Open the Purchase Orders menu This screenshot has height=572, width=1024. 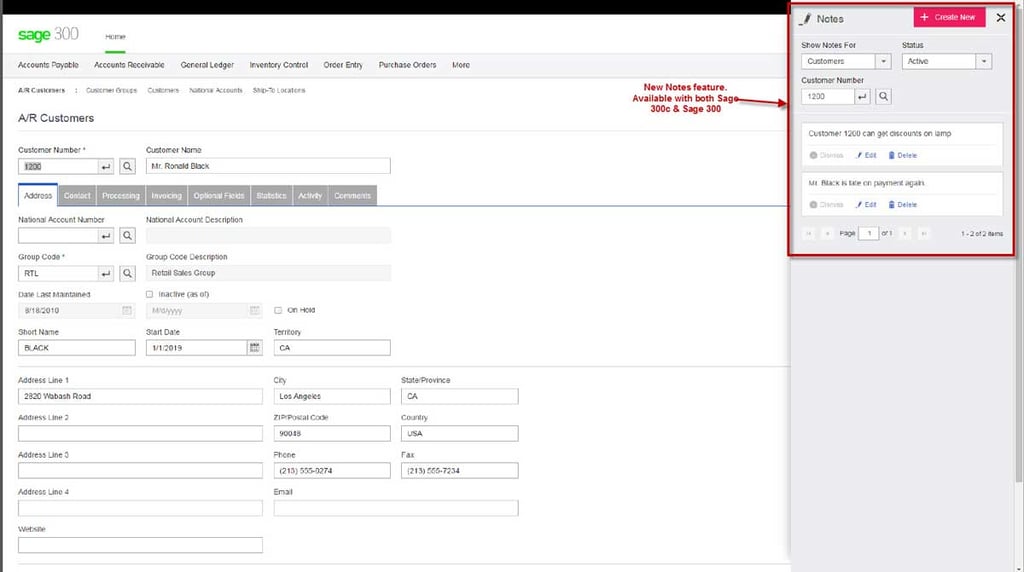tap(408, 65)
